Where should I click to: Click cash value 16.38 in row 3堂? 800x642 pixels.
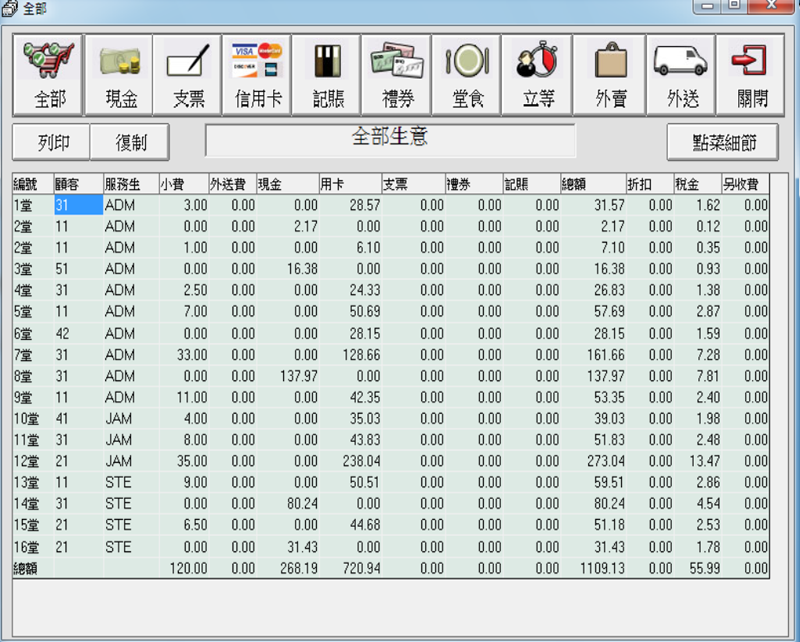tap(288, 269)
